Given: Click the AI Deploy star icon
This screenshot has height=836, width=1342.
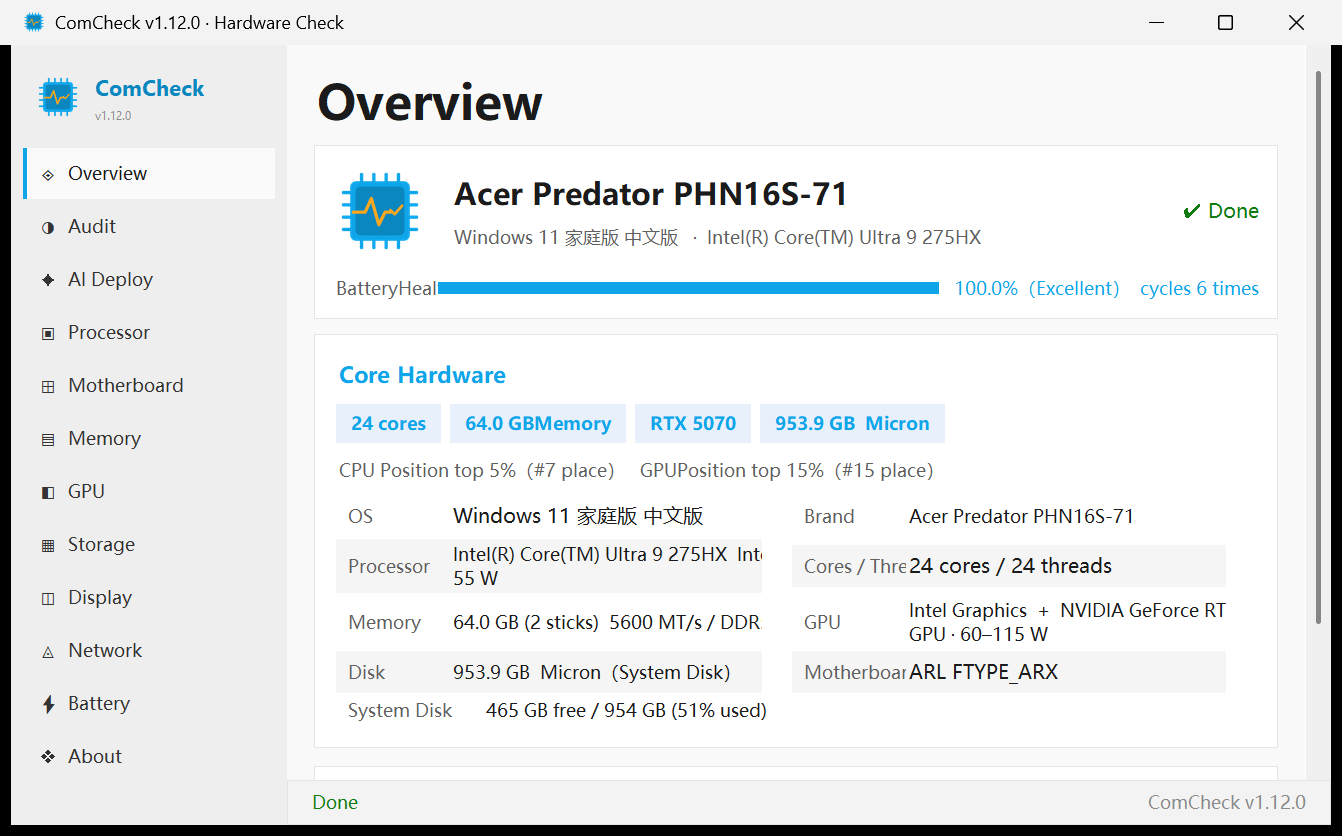Looking at the screenshot, I should [48, 280].
